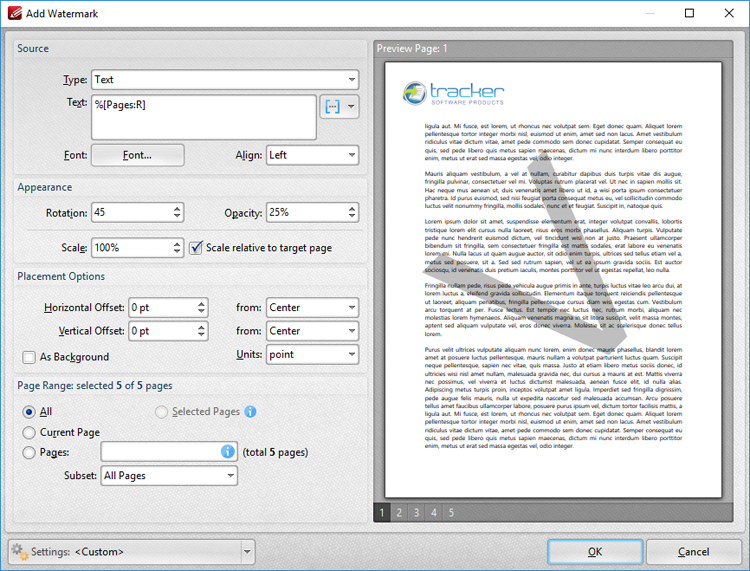Click into the watermark Text box
Viewport: 750px width, 571px height.
[204, 117]
